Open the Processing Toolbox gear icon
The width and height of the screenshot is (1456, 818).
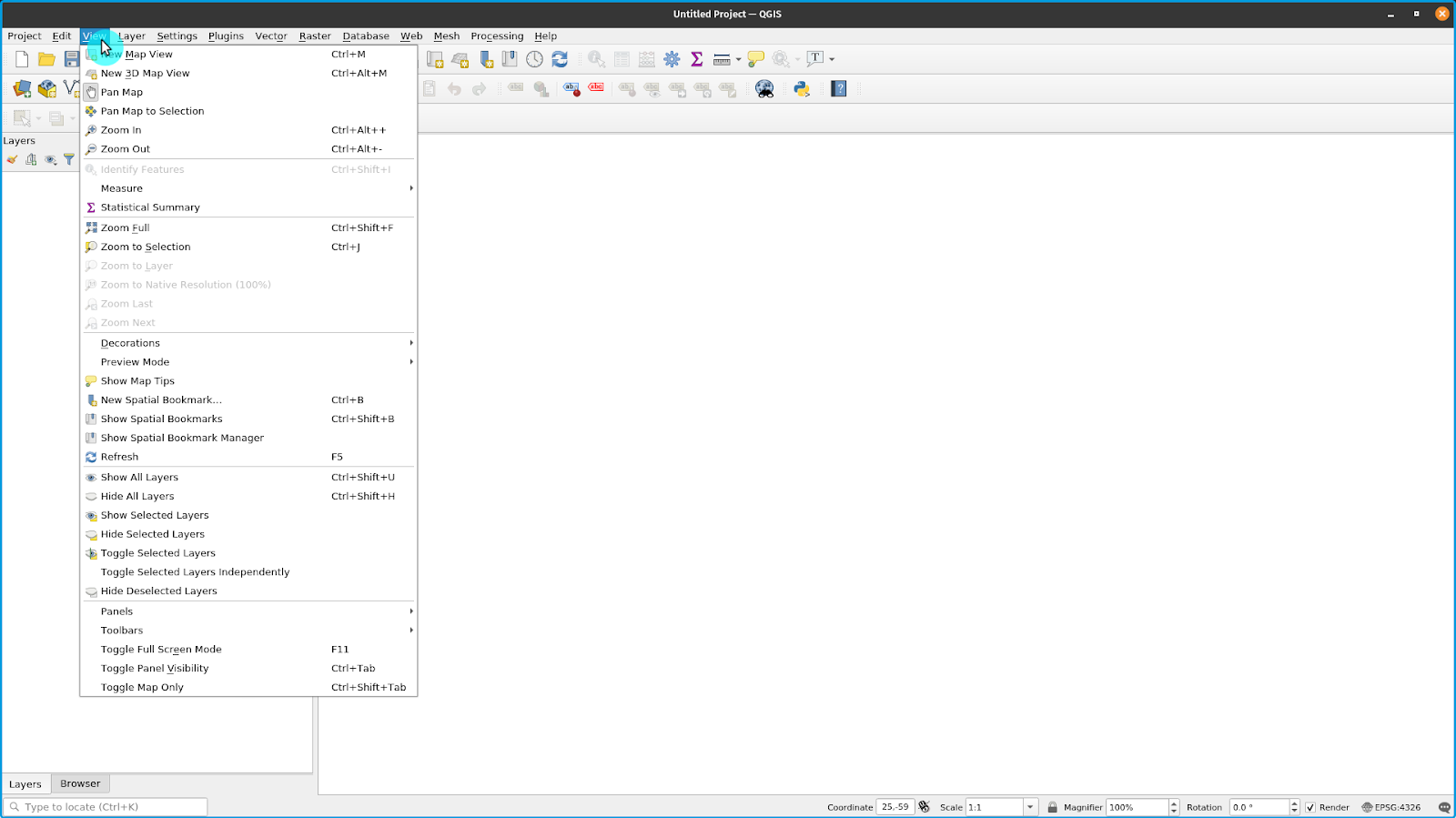tap(672, 59)
